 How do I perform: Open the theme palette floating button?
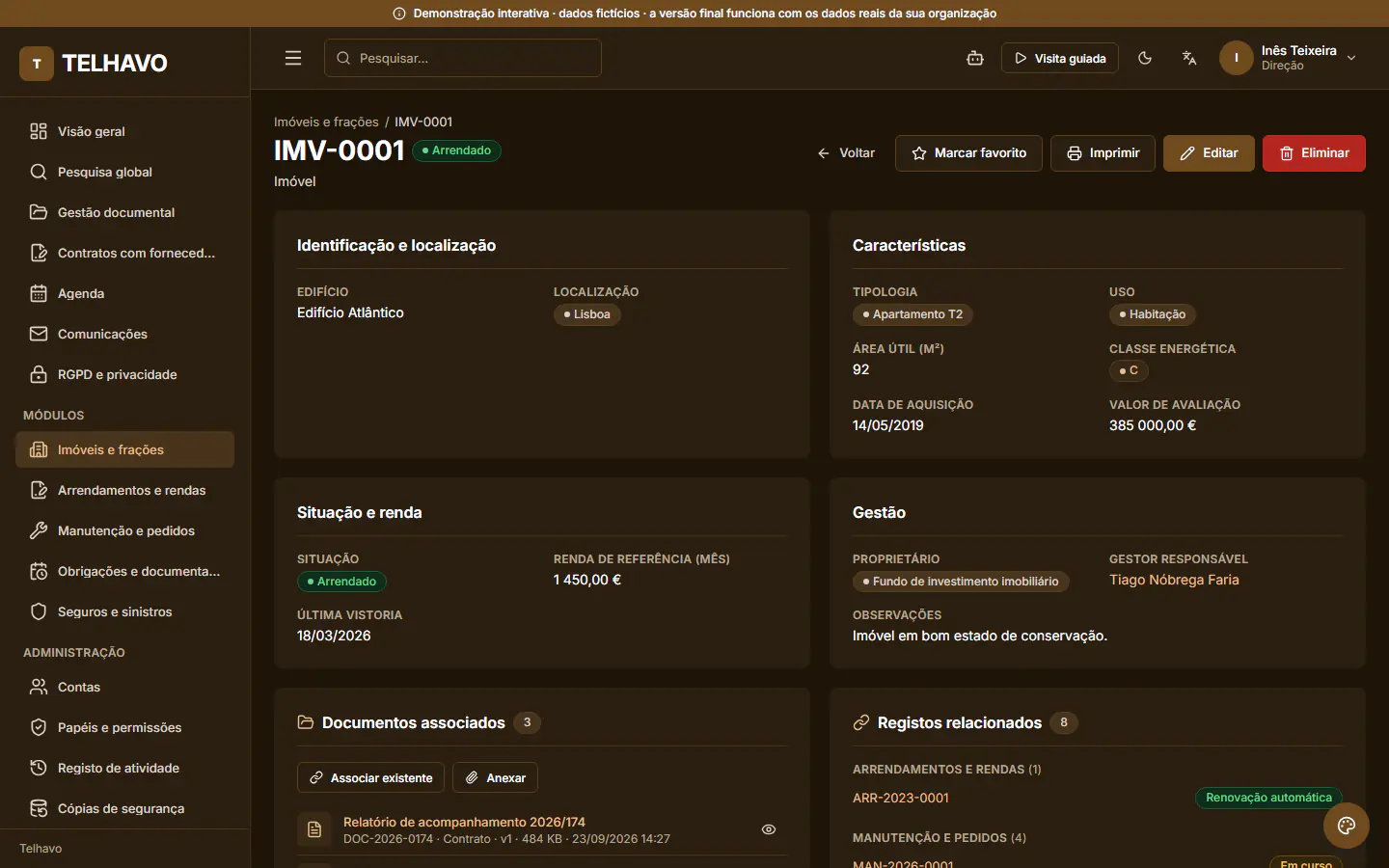click(1347, 826)
